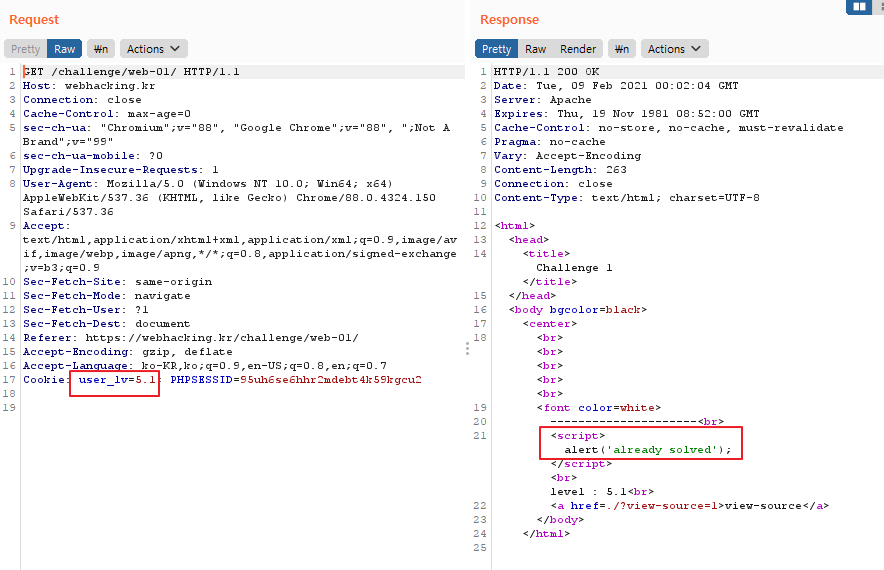
Task: Click the Sec-Fetch-User: ?1 line
Action: pyautogui.click(x=86, y=310)
